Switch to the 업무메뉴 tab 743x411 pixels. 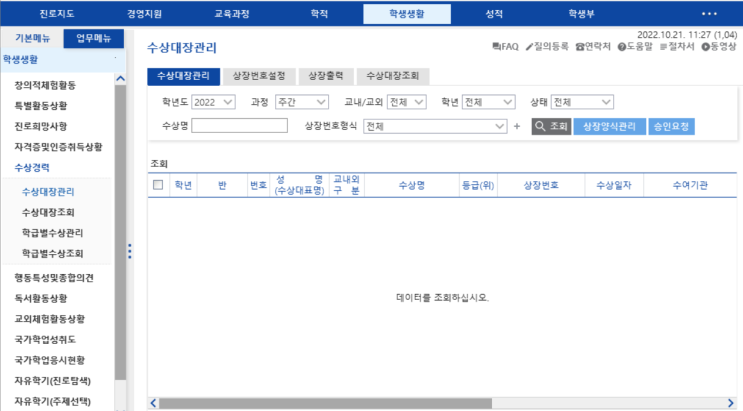point(93,38)
